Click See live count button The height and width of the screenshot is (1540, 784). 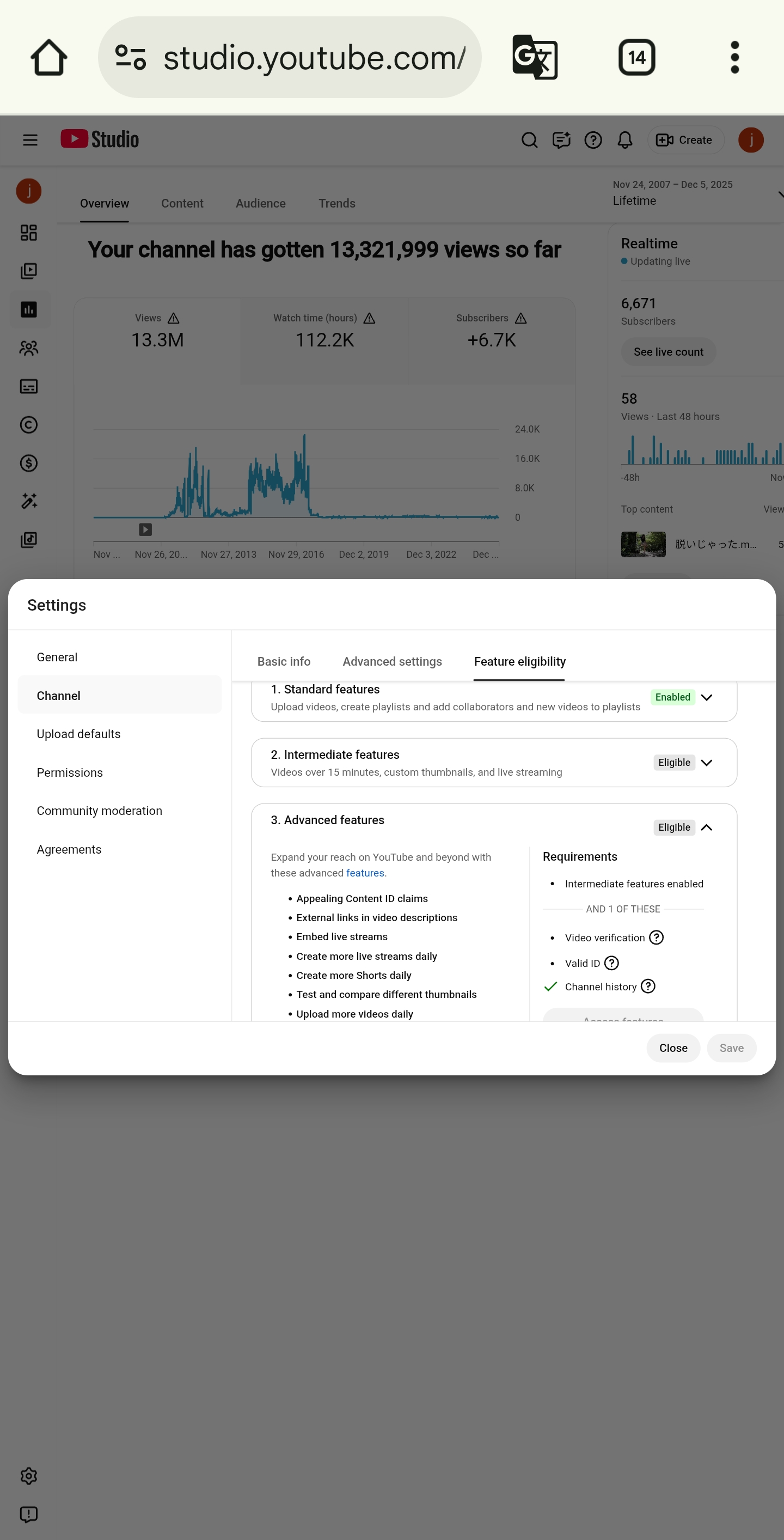pyautogui.click(x=668, y=352)
